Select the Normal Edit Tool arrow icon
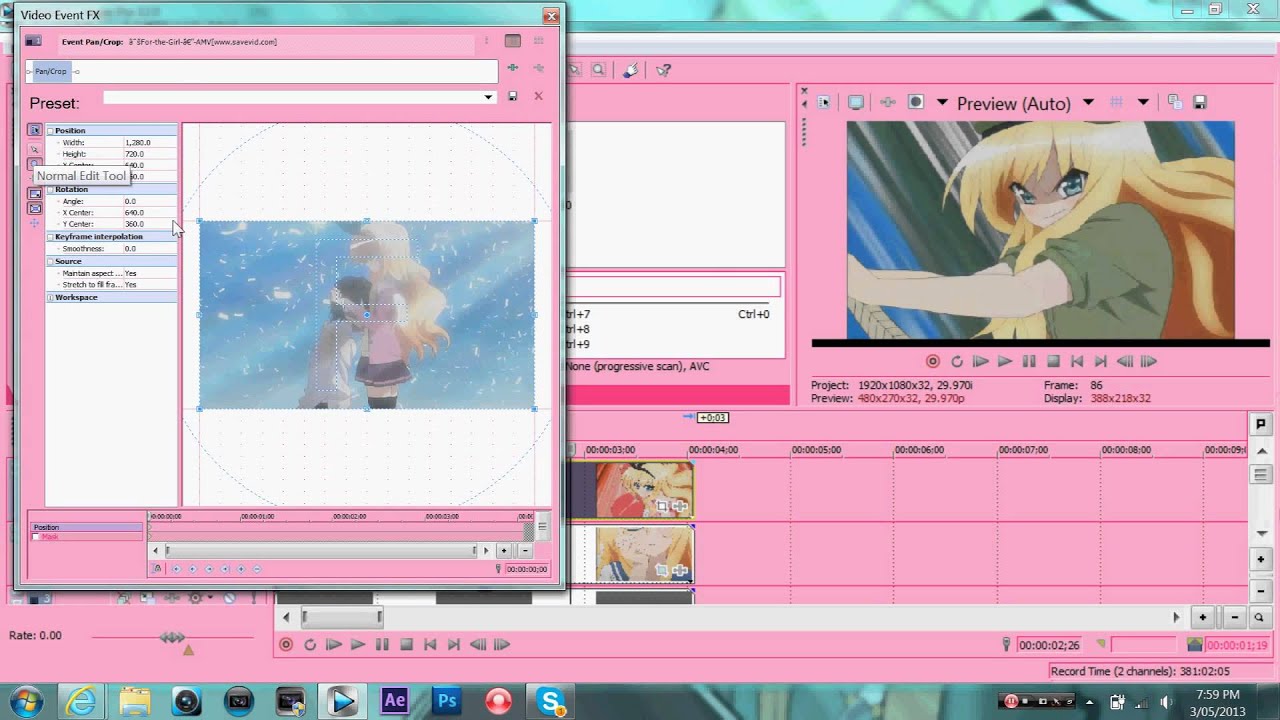 click(34, 149)
